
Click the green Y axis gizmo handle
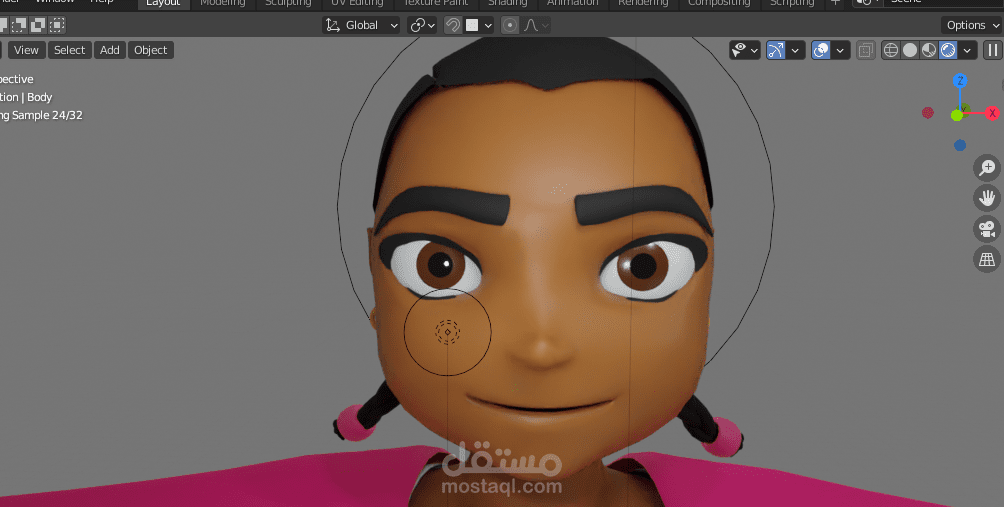pyautogui.click(x=957, y=115)
